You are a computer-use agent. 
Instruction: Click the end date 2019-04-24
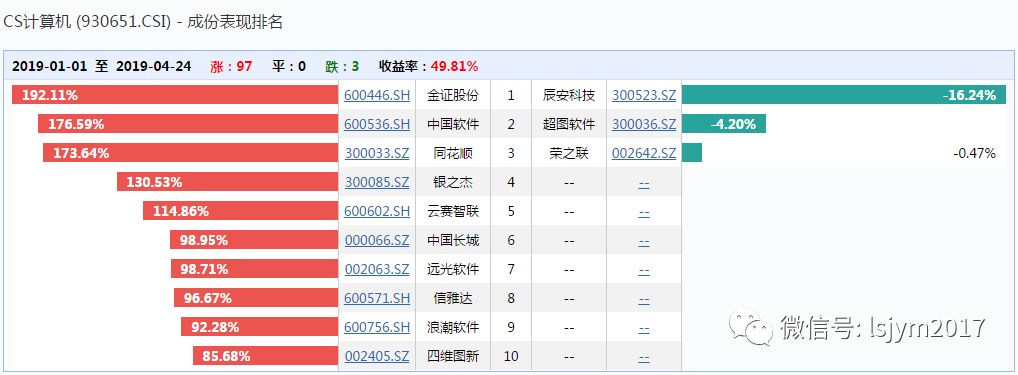click(154, 66)
